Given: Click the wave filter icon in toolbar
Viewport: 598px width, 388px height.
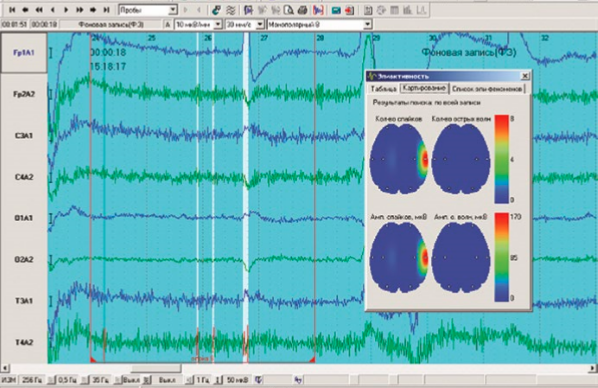Looking at the screenshot, I should point(230,10).
